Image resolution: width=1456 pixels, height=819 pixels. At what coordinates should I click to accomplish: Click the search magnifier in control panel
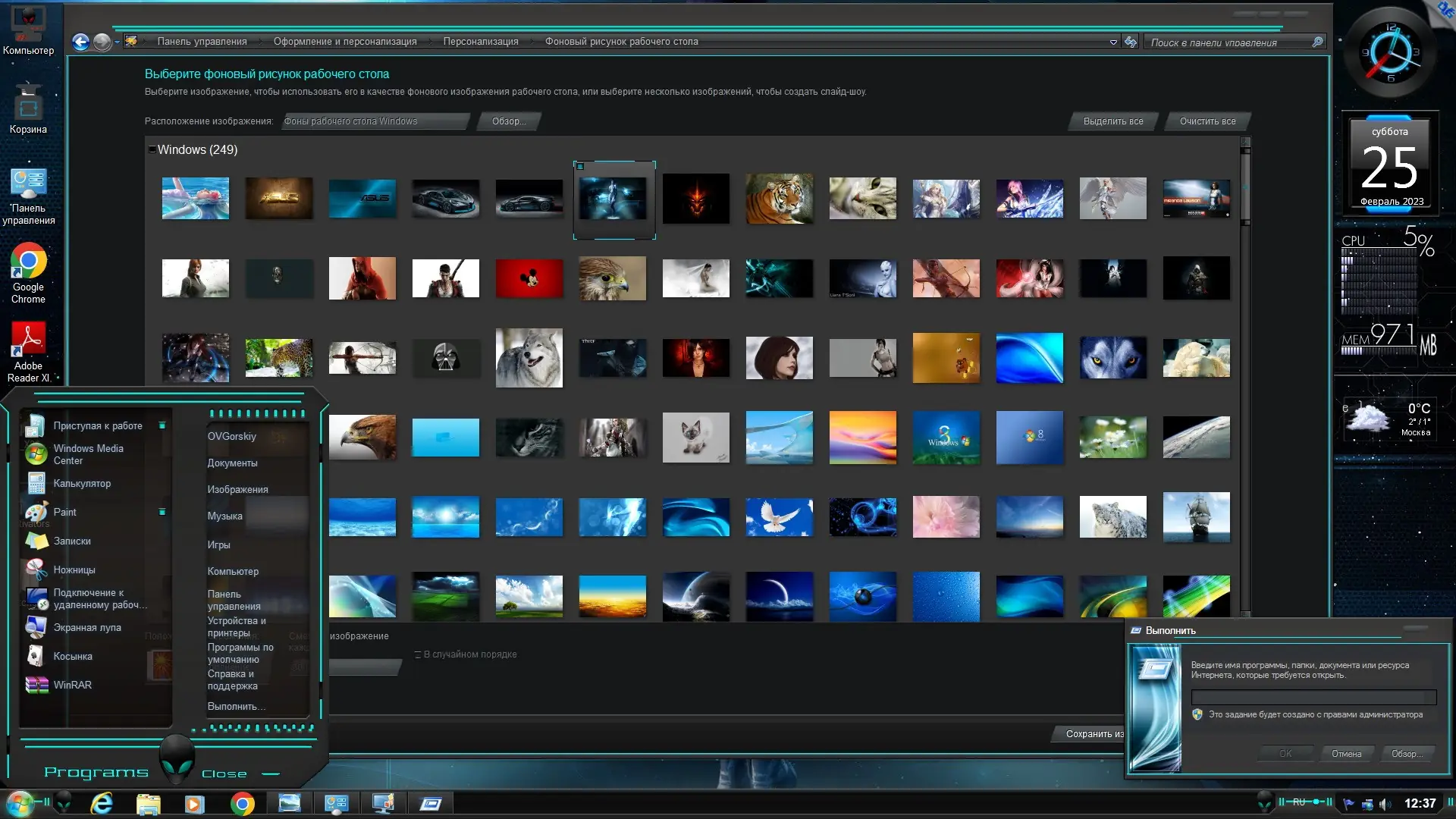click(1317, 42)
